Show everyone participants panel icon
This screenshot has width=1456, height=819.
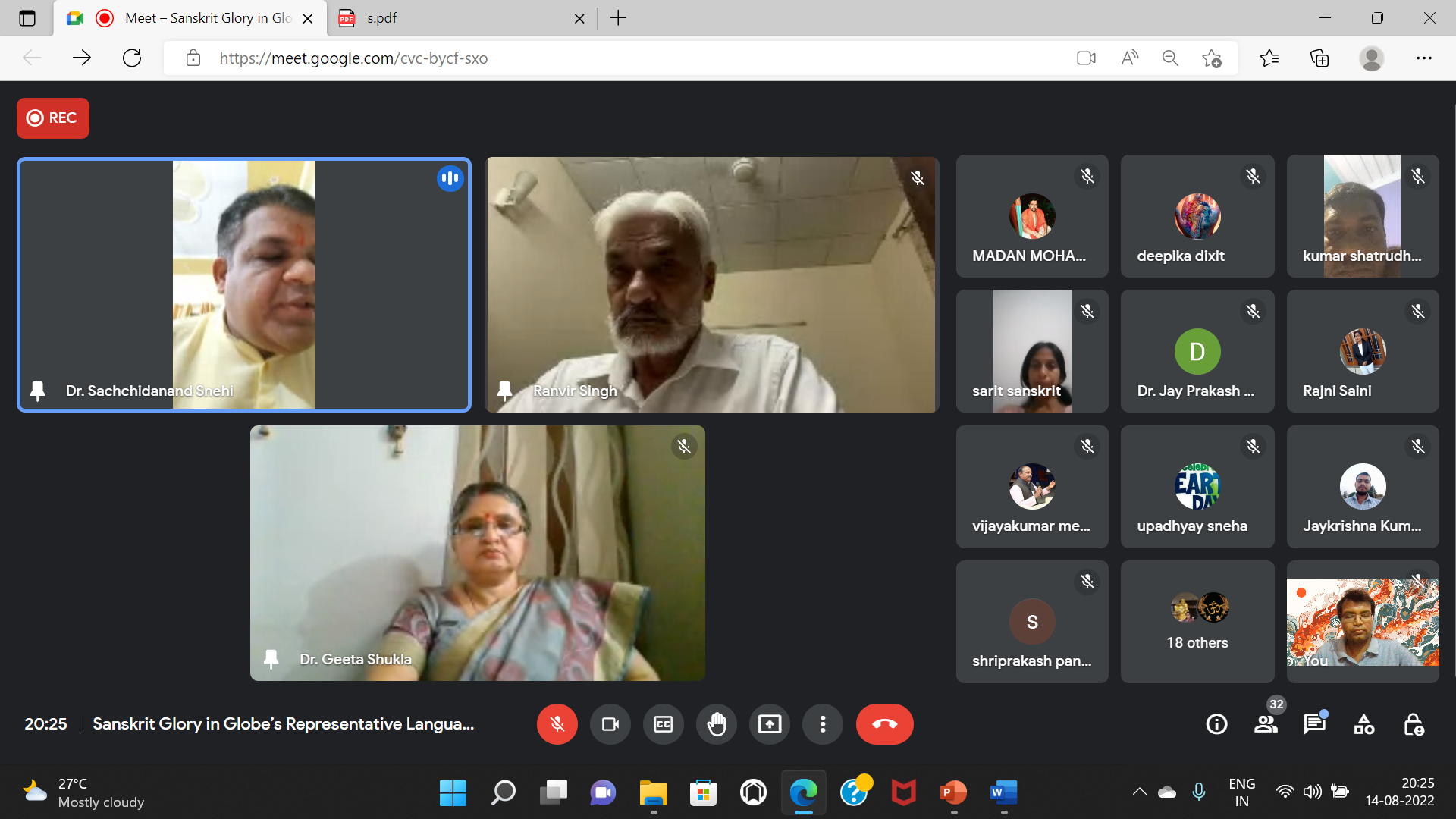click(x=1265, y=724)
